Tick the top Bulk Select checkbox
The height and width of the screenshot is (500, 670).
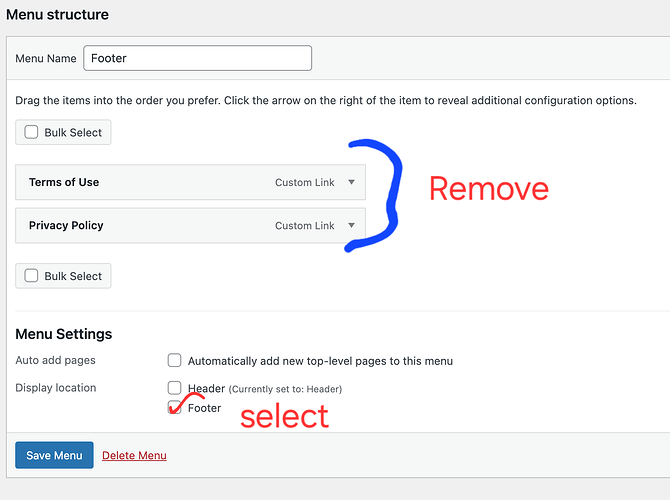(x=31, y=132)
